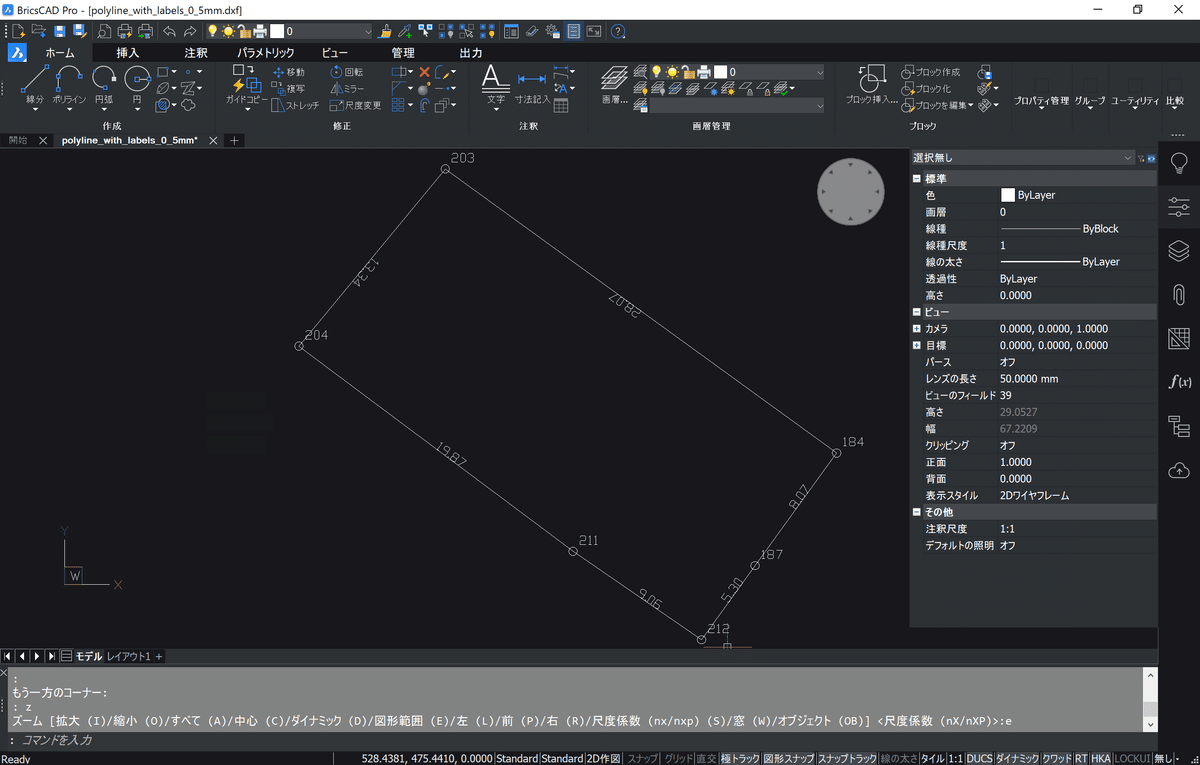Viewport: 1200px width, 765px height.
Task: Toggle グリッド in the status bar
Action: coord(678,758)
